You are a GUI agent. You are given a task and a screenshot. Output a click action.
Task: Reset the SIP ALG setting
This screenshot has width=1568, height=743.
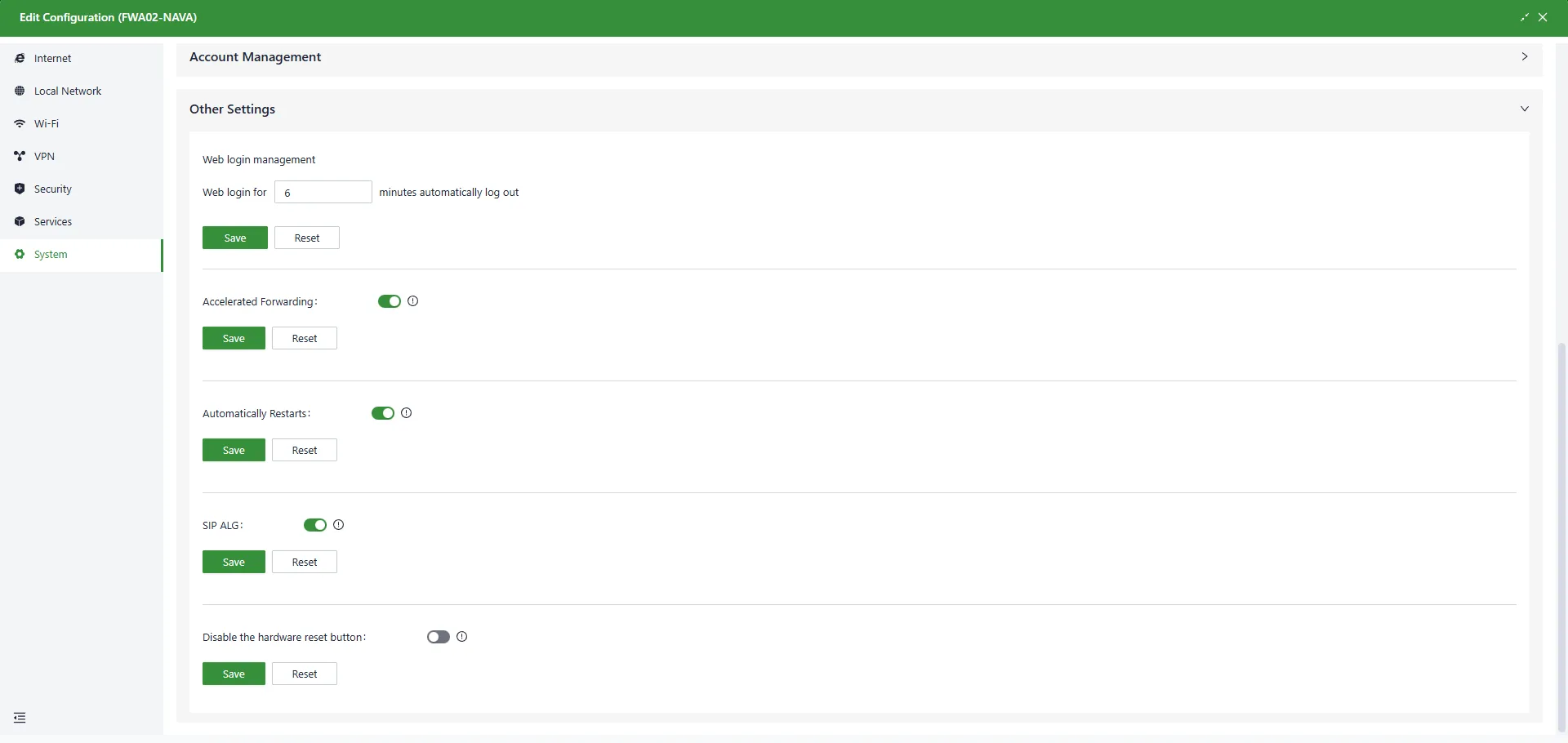305,562
